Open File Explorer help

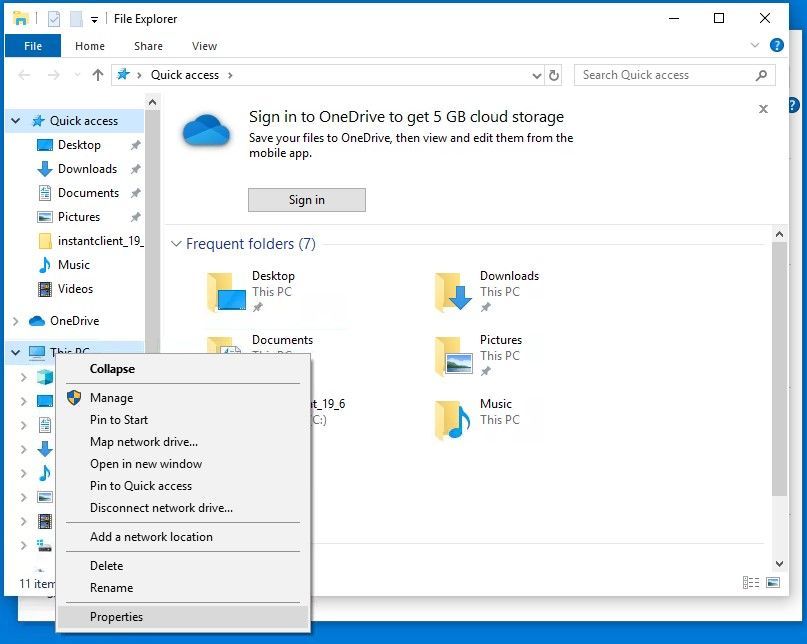pyautogui.click(x=776, y=45)
